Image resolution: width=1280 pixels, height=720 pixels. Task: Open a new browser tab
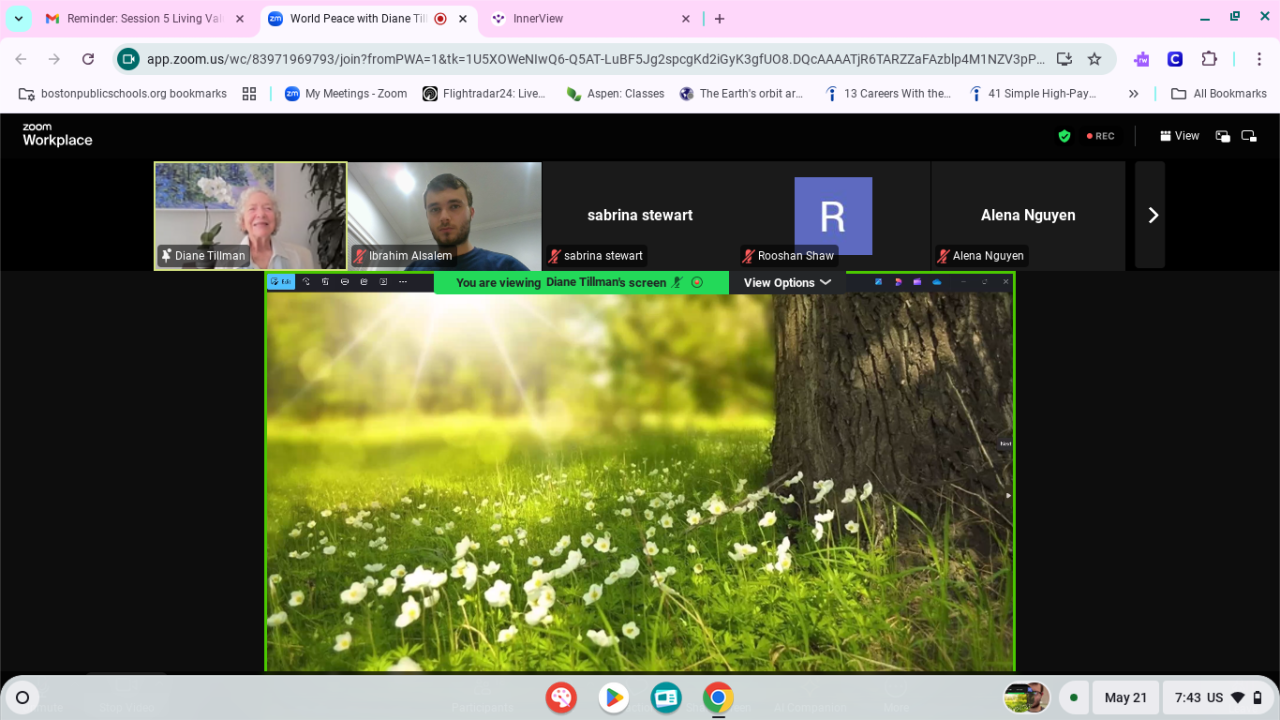click(719, 19)
